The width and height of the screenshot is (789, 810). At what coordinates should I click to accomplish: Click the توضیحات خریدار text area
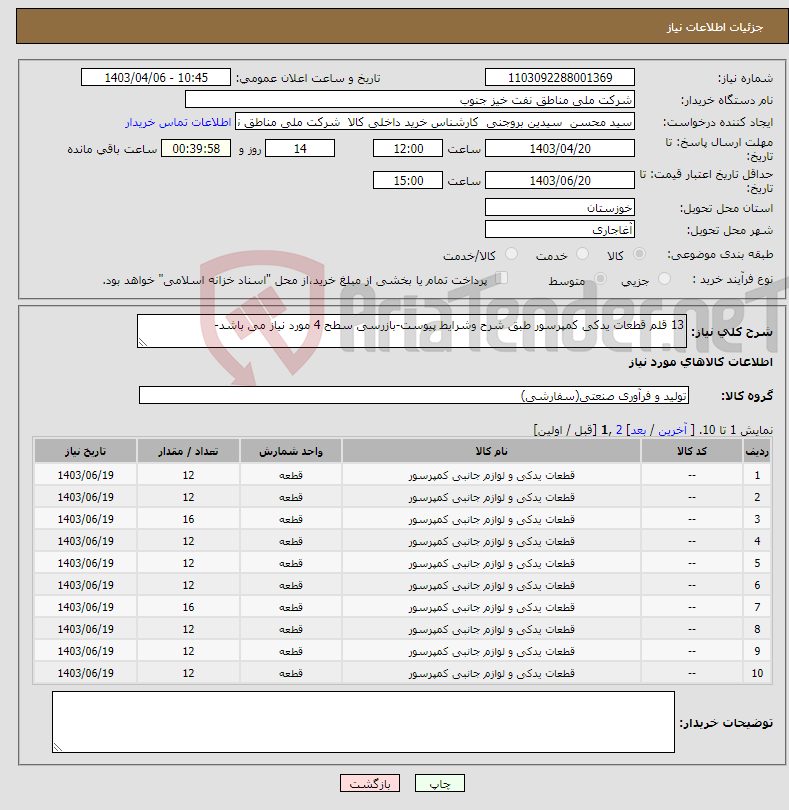click(x=363, y=722)
